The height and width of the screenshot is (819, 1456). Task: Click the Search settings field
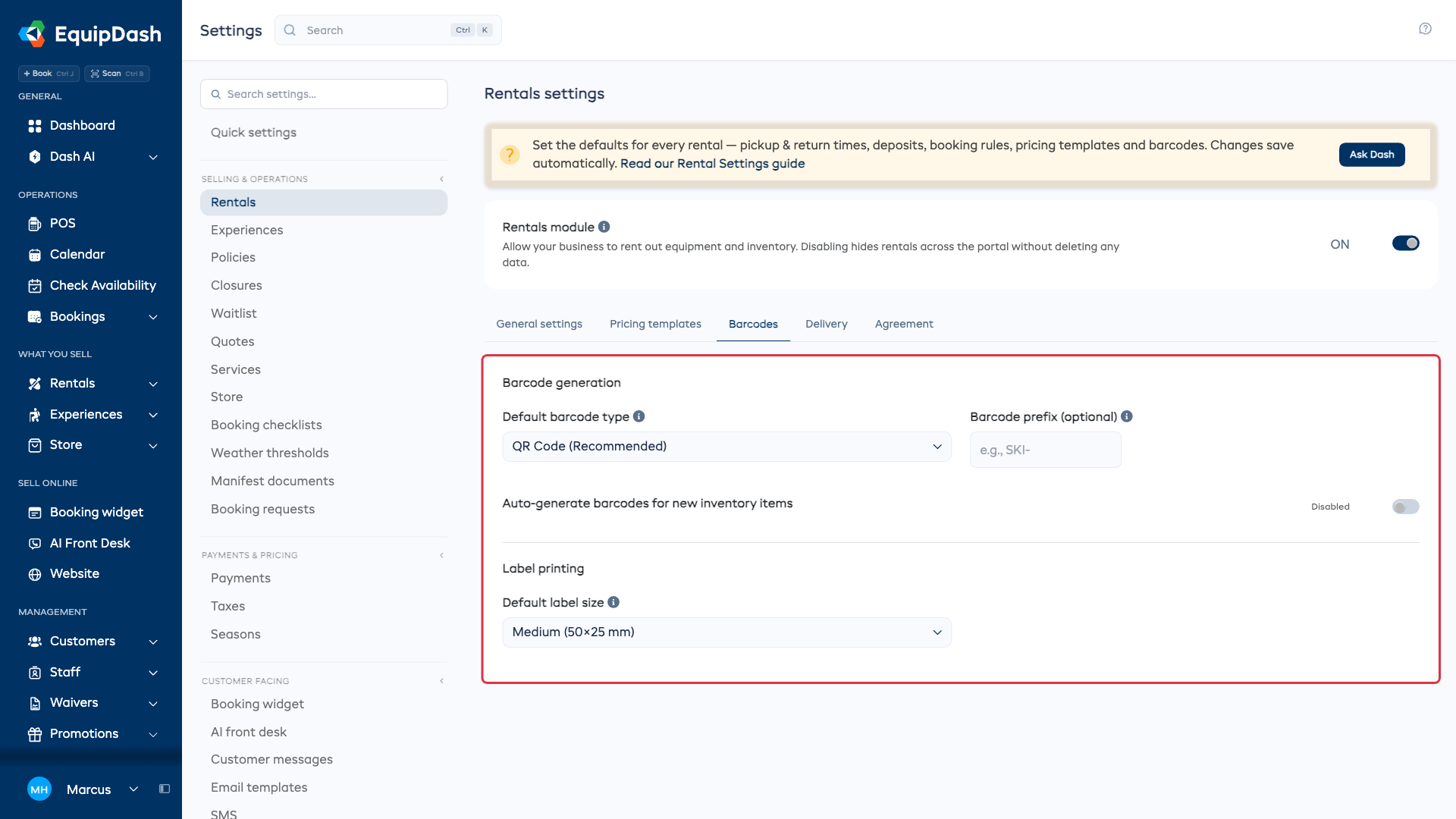[x=324, y=94]
